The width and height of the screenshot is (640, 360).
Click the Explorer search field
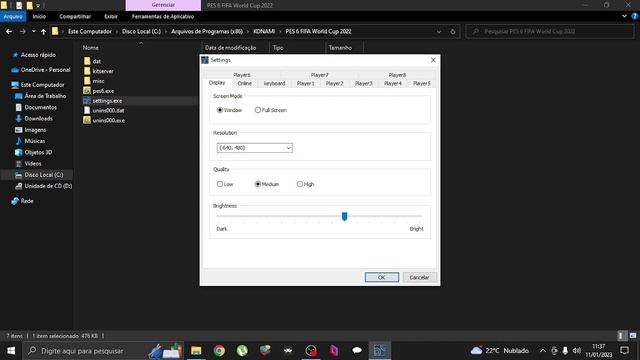point(549,31)
